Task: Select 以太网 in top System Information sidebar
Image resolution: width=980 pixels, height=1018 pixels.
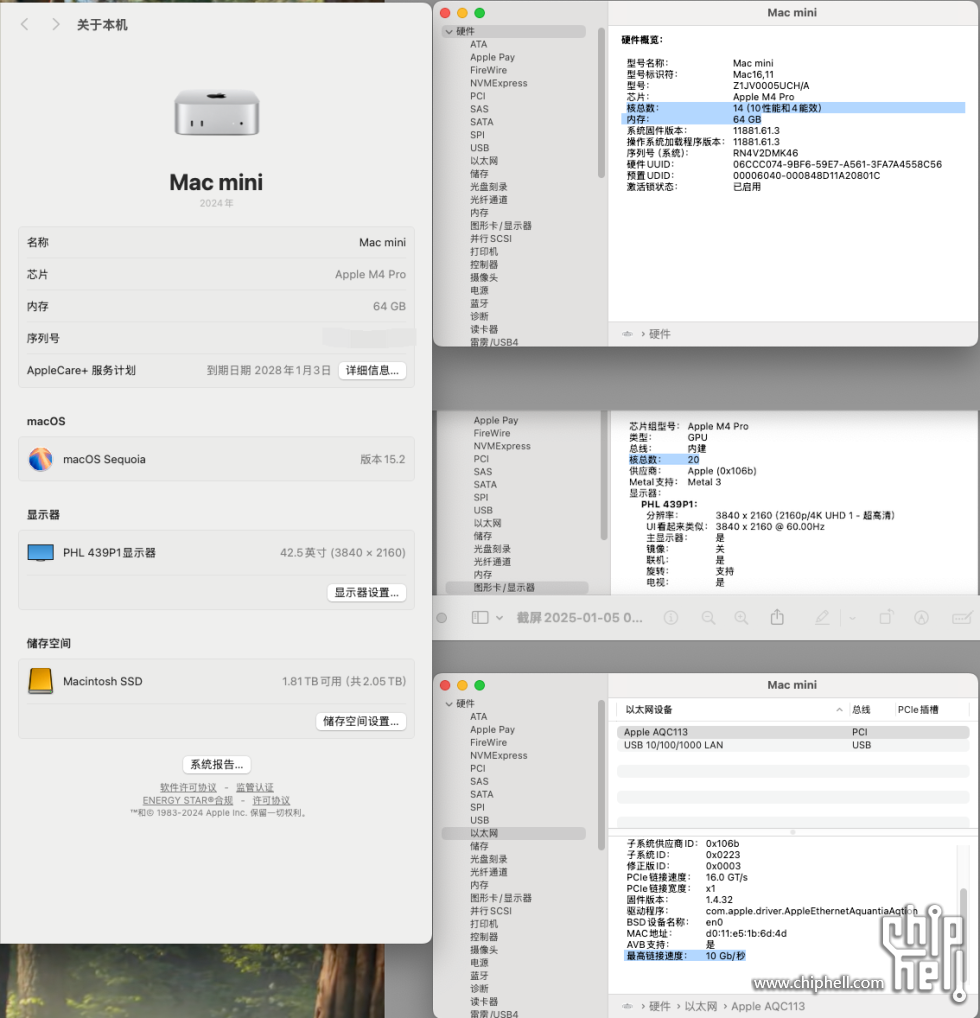Action: (x=484, y=160)
